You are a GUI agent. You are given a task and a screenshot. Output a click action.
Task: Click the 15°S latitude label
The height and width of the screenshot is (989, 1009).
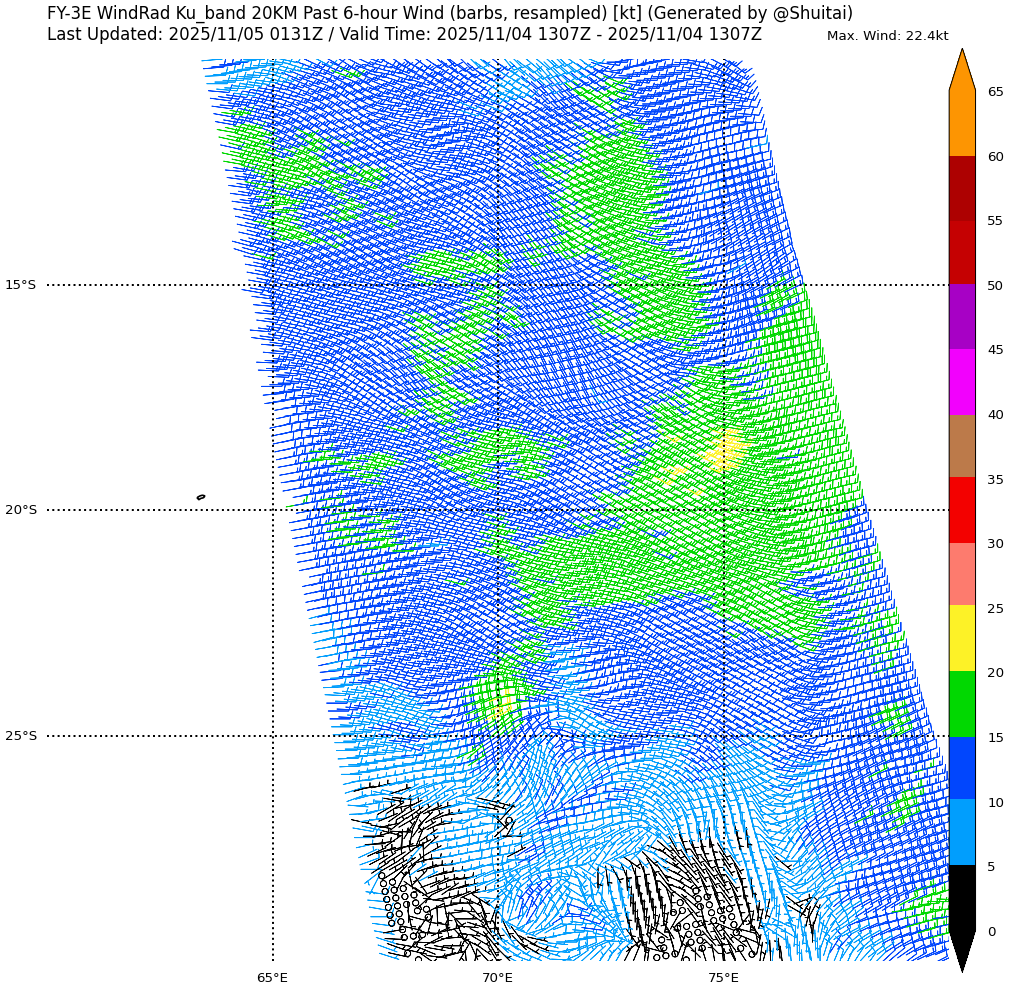(x=20, y=285)
